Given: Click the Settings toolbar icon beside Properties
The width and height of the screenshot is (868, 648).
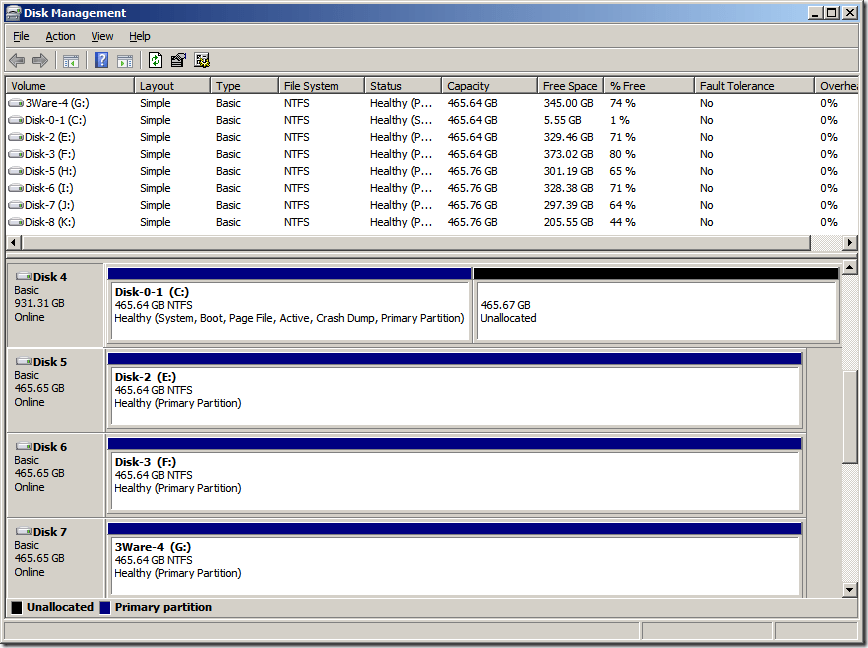Looking at the screenshot, I should pos(202,61).
